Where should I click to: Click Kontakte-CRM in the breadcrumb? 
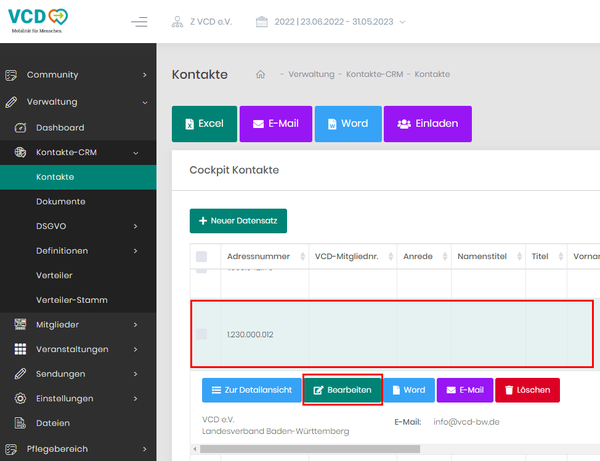coord(375,74)
